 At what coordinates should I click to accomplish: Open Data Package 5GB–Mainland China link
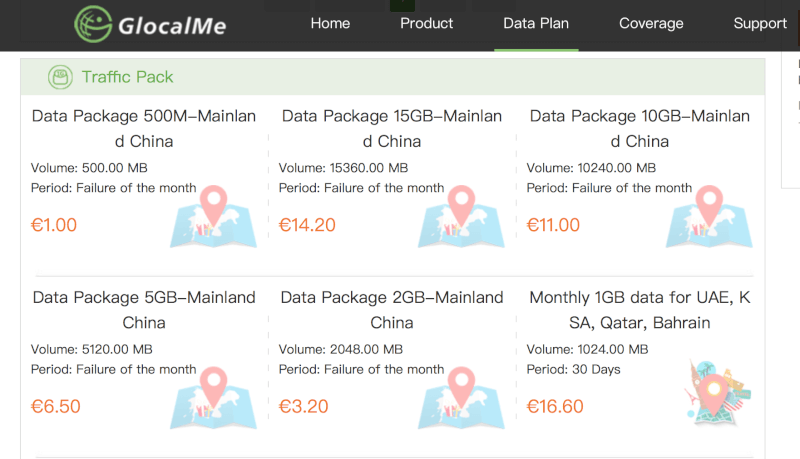tap(144, 310)
